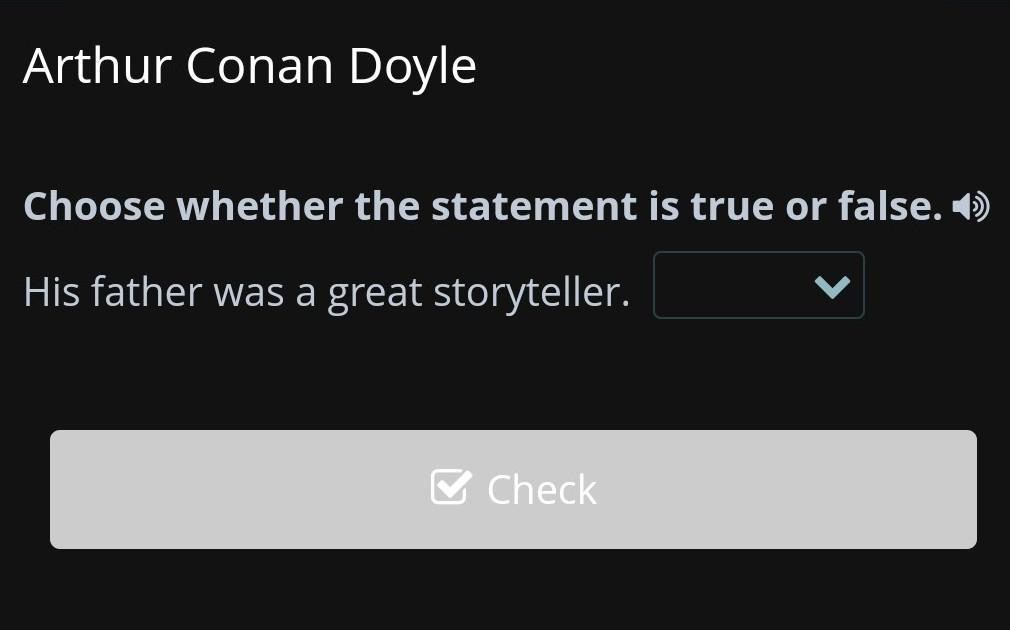This screenshot has height=630, width=1010.
Task: Listen to the question using the sound icon
Action: (x=970, y=207)
